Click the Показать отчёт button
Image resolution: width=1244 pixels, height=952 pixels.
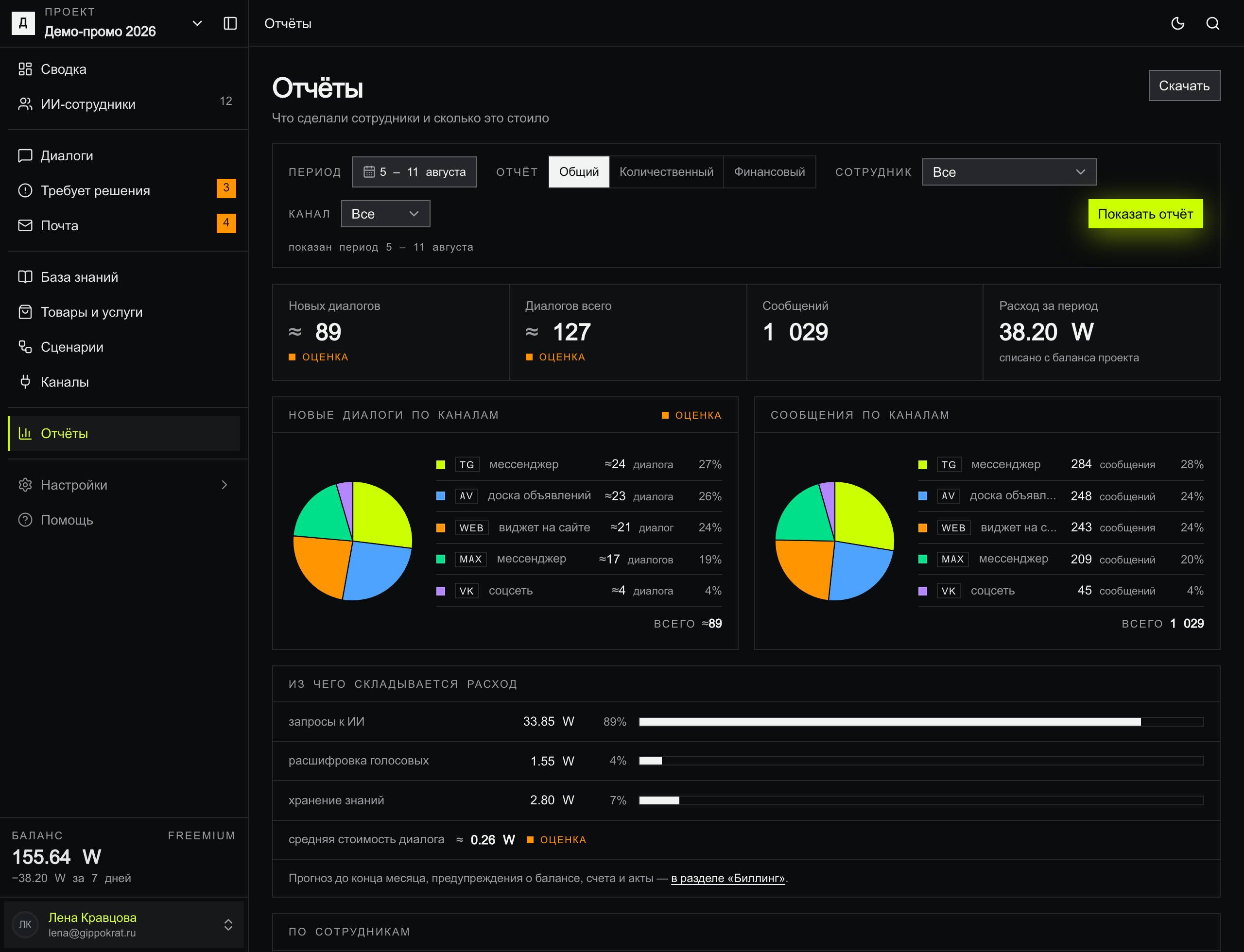tap(1145, 214)
